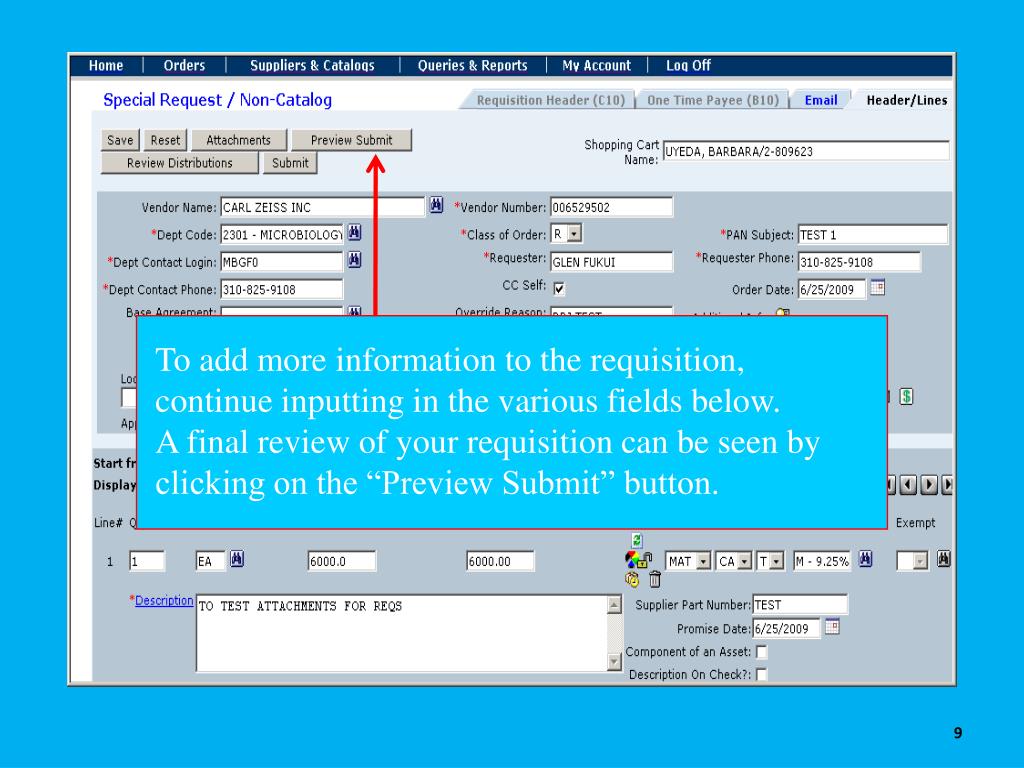Check the Description On Check box
This screenshot has height=768, width=1024.
click(x=761, y=675)
